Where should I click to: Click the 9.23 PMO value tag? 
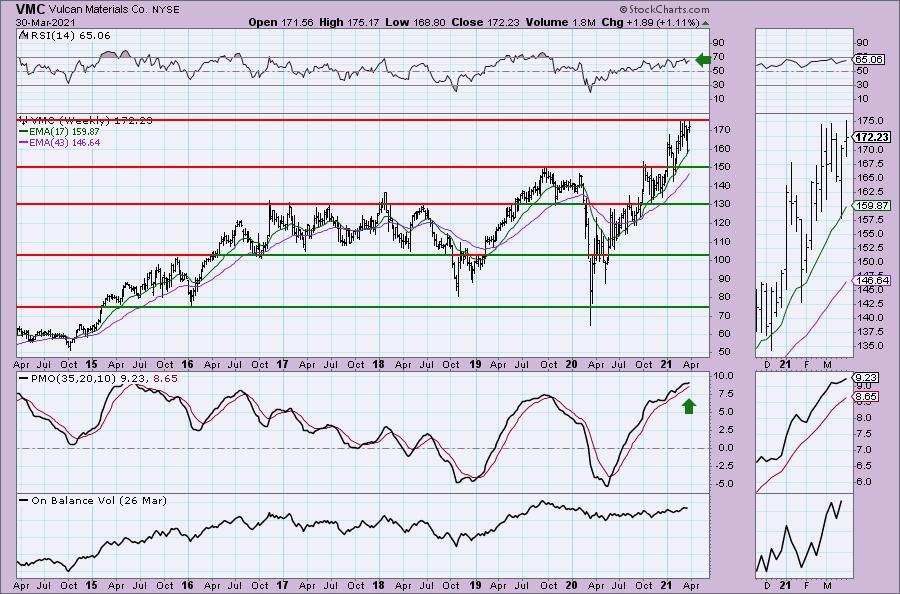click(866, 378)
